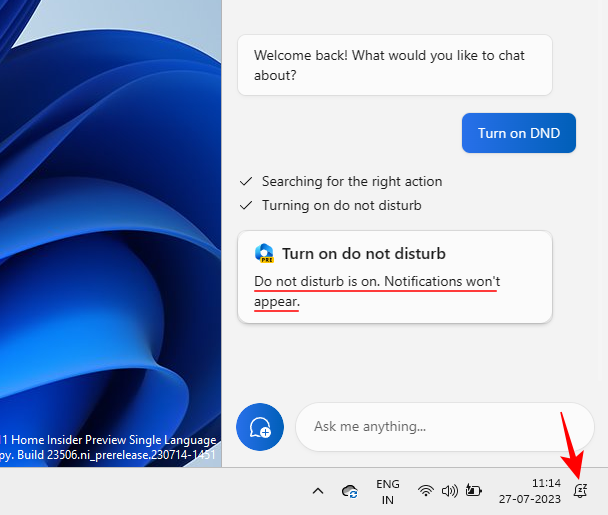Image resolution: width=608 pixels, height=515 pixels.
Task: Switch the ENG IN input language
Action: pos(387,492)
